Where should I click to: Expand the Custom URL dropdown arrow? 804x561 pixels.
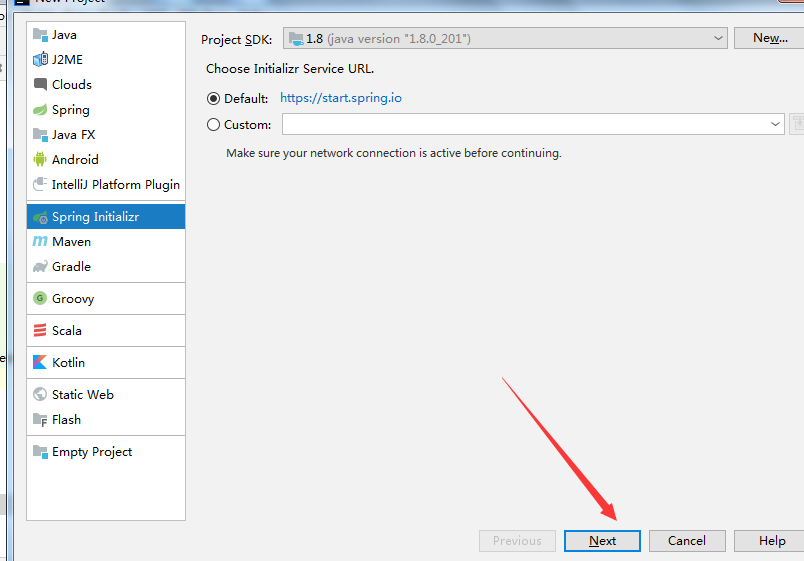tap(775, 124)
